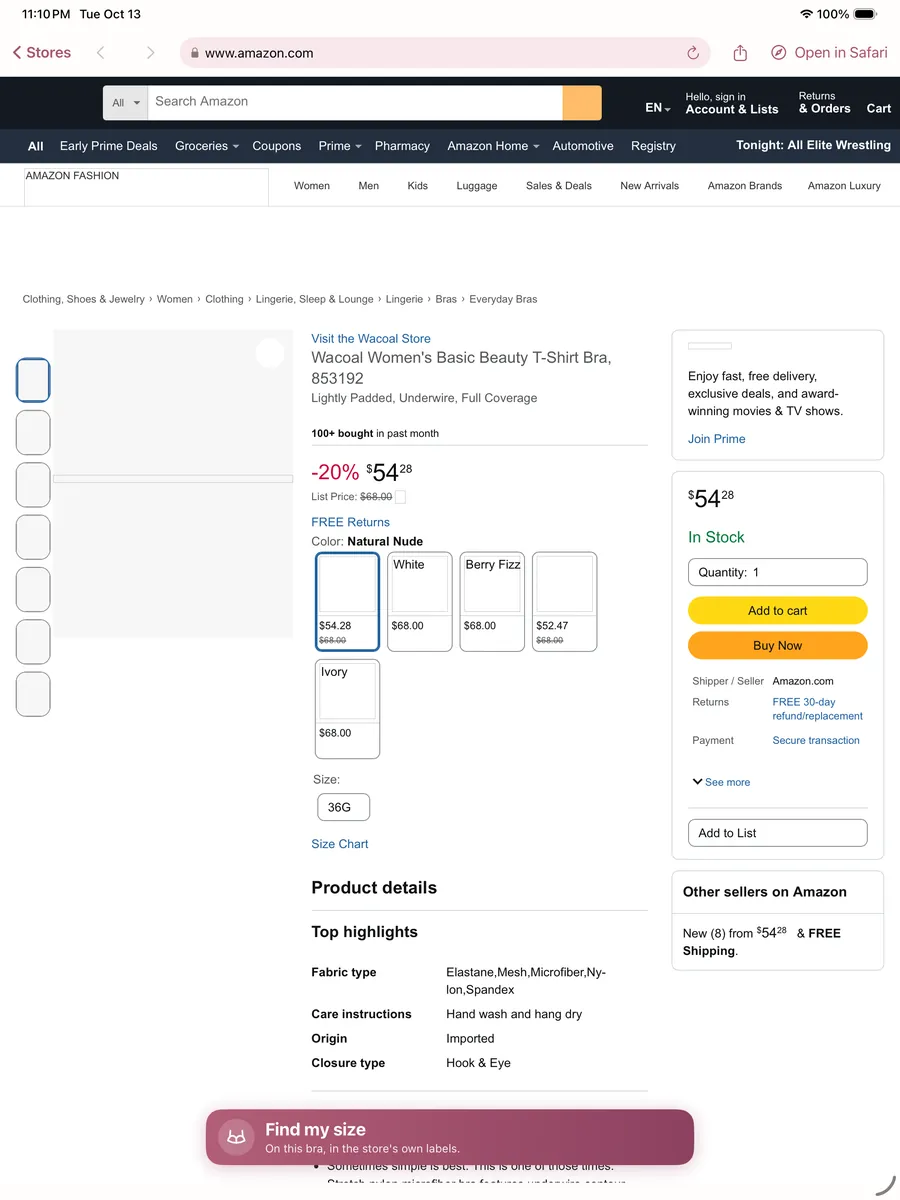Open in Safari compass icon
The image size is (900, 1200).
778,53
